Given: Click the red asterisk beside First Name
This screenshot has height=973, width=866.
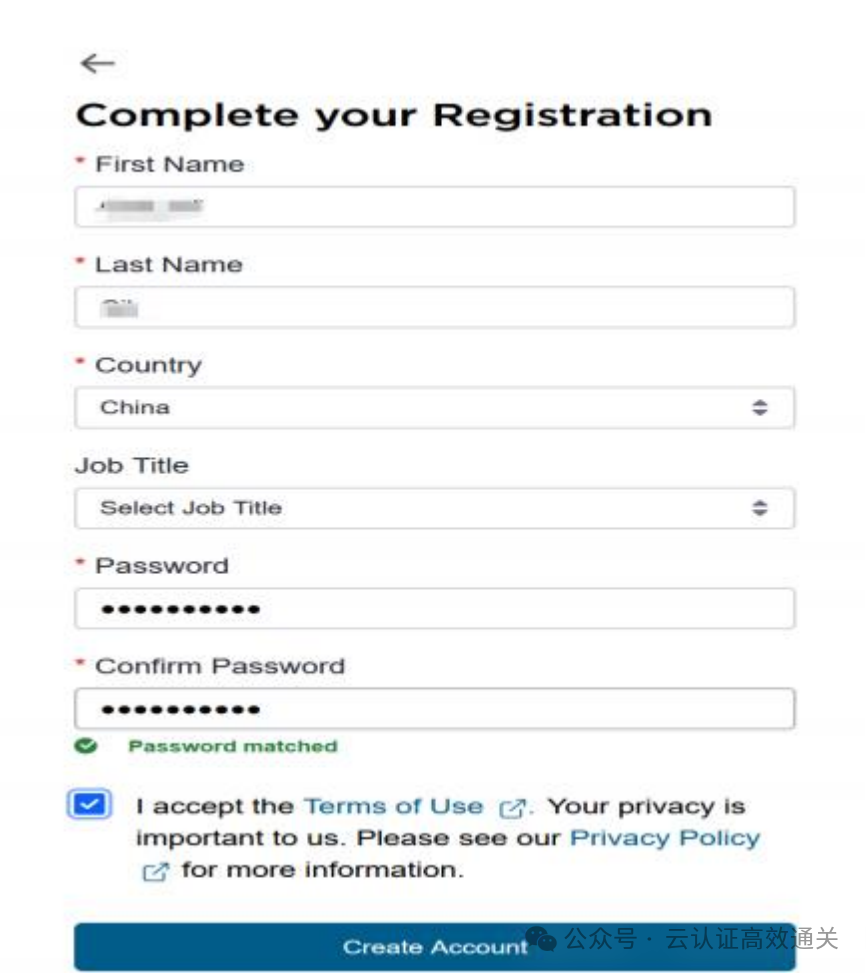Looking at the screenshot, I should 81,160.
